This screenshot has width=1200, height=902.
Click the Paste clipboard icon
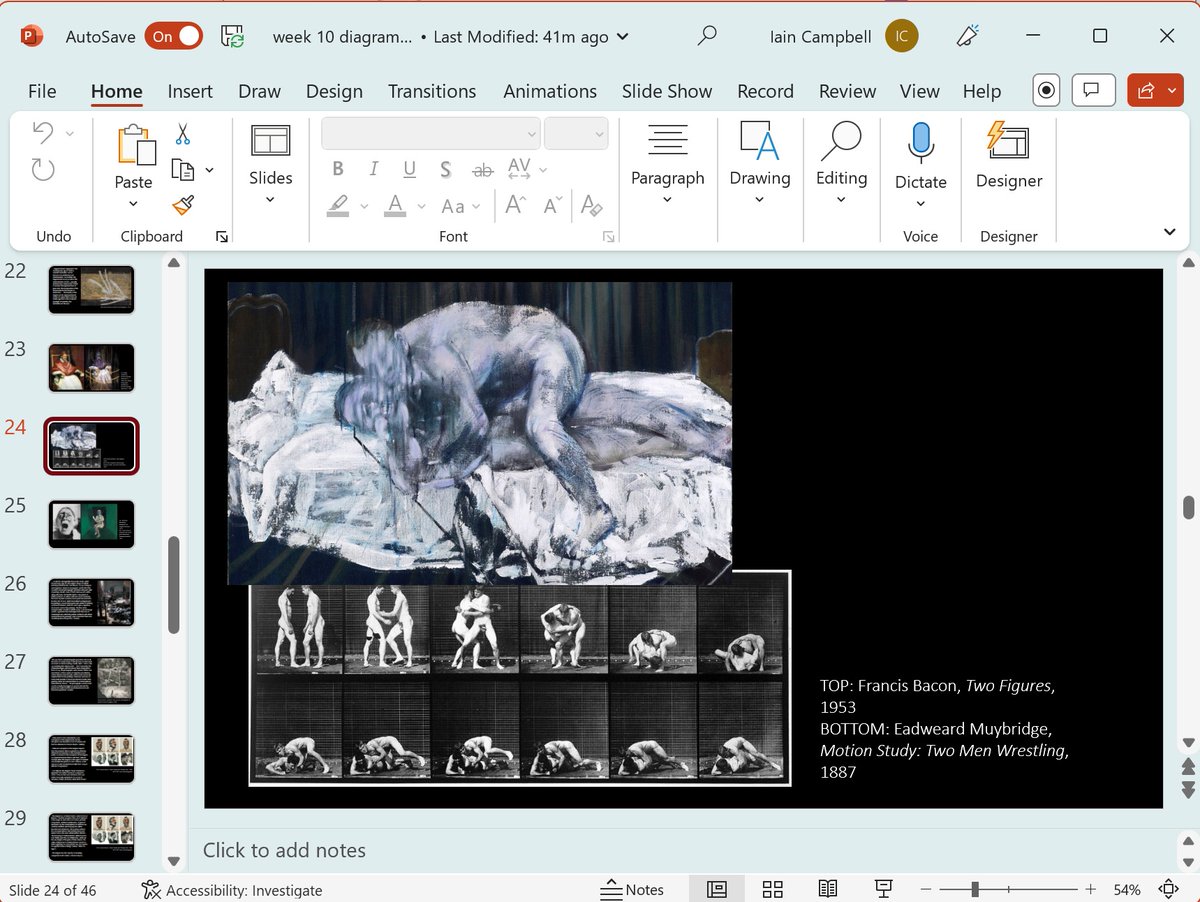(135, 145)
